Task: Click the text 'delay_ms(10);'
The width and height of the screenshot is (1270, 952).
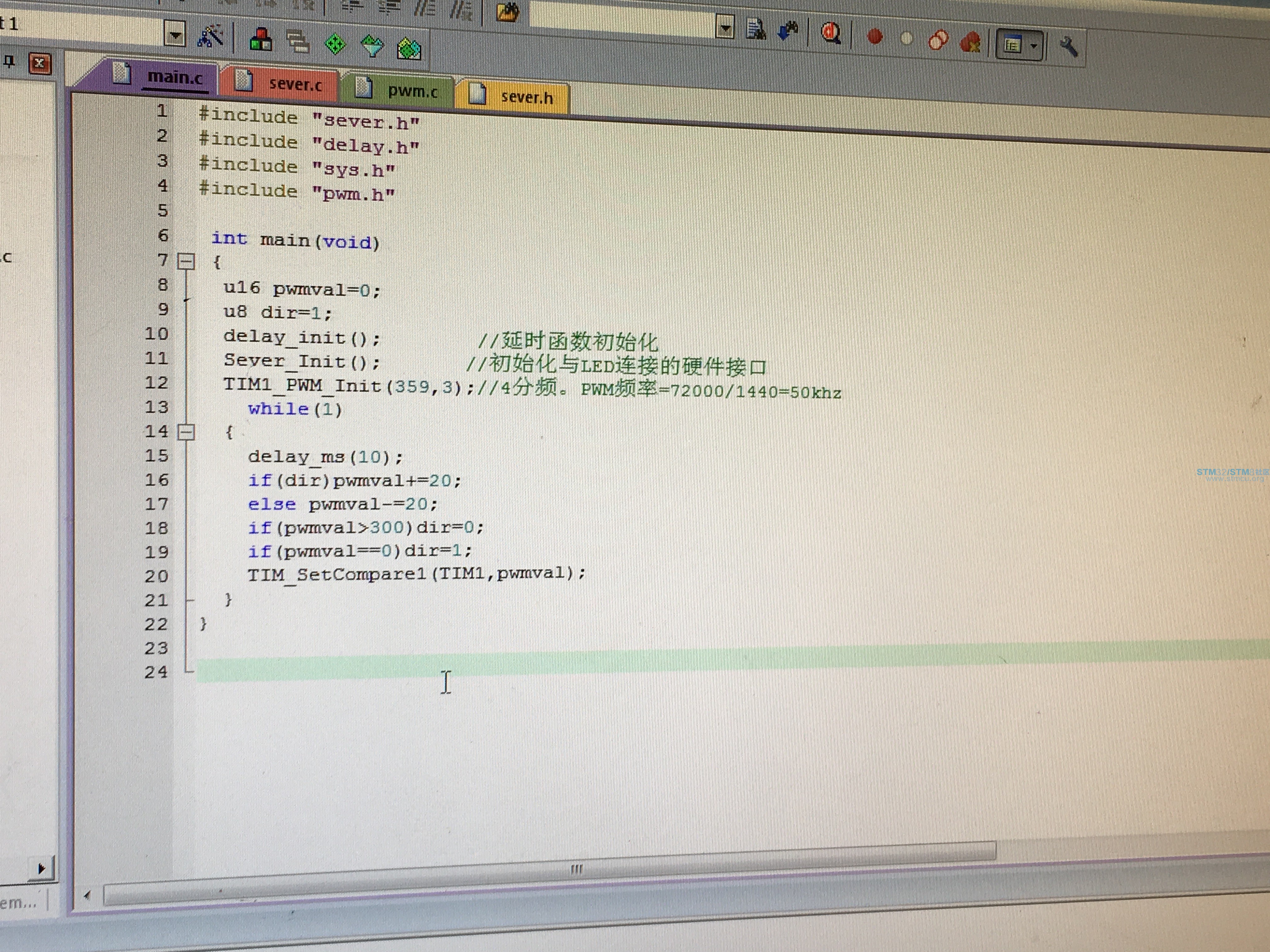Action: [326, 457]
